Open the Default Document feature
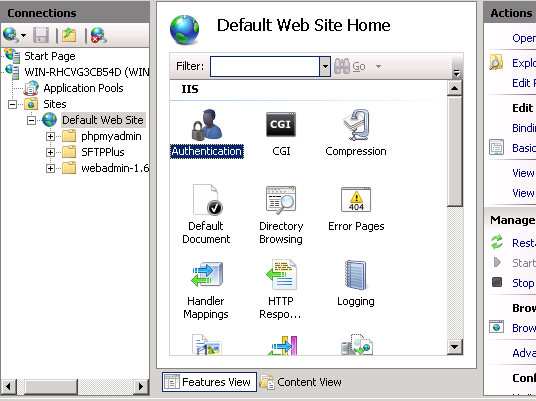Image resolution: width=536 pixels, height=401 pixels. click(x=206, y=214)
